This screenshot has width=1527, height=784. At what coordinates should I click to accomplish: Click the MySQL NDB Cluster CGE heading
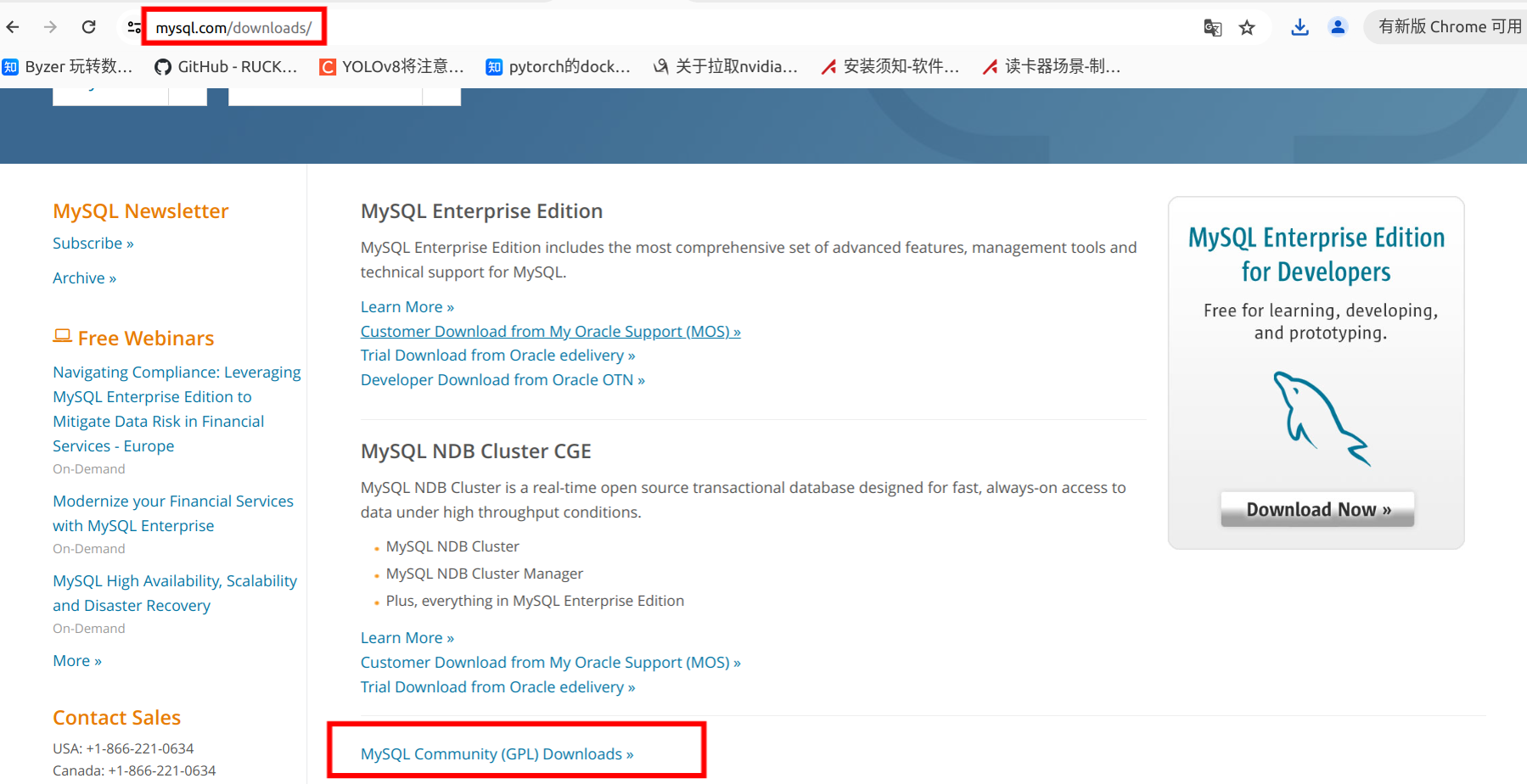(476, 451)
